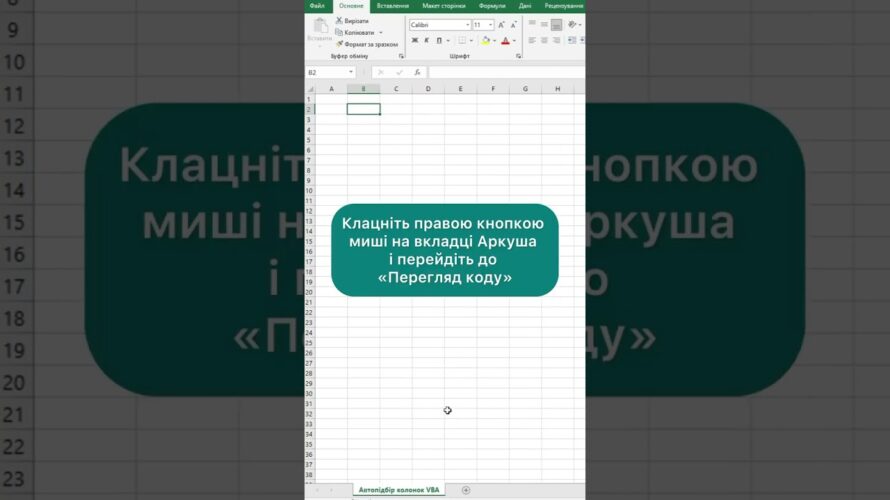890x500 pixels.
Task: Open Буфер обміну dialog launcher
Action: [401, 56]
